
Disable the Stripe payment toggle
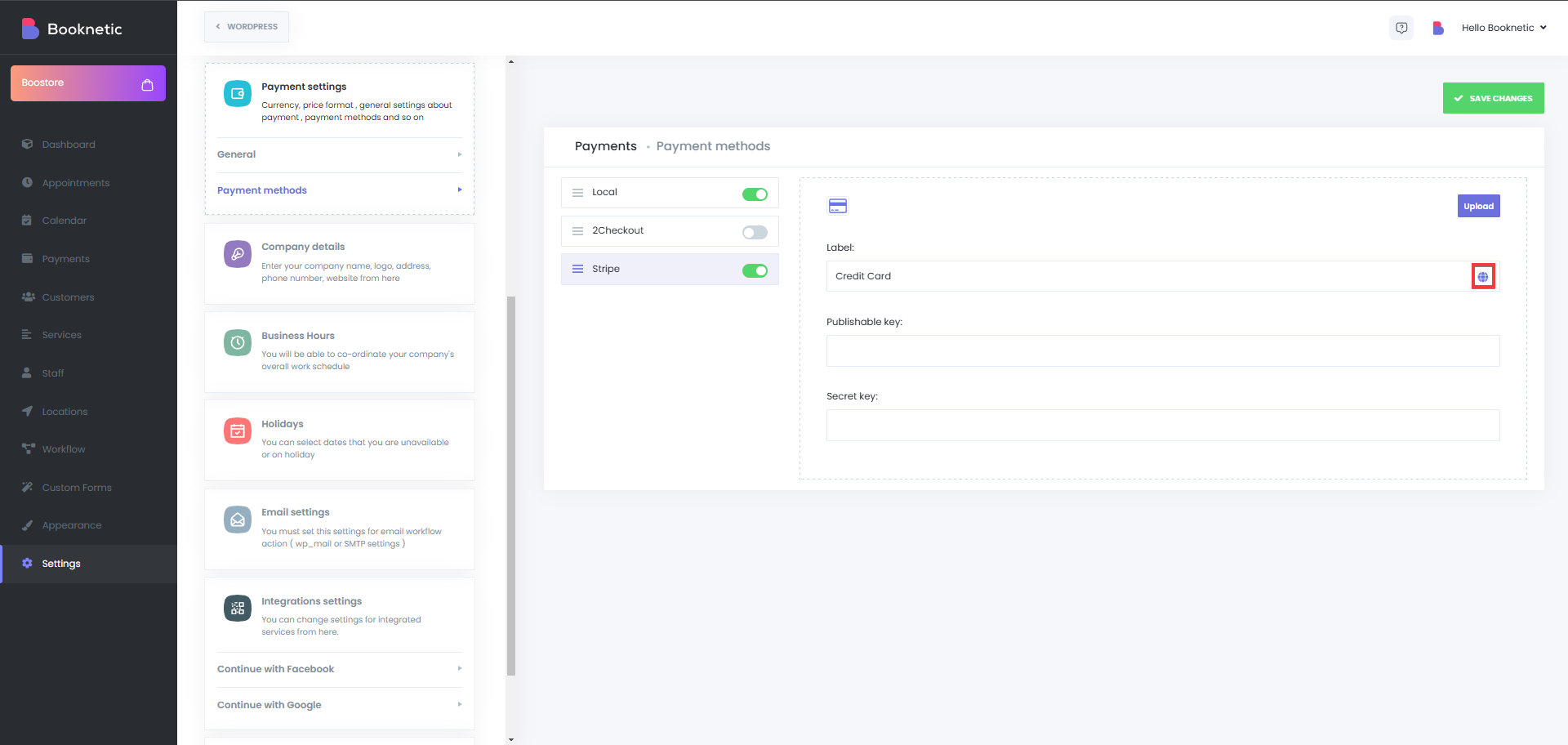click(x=755, y=270)
